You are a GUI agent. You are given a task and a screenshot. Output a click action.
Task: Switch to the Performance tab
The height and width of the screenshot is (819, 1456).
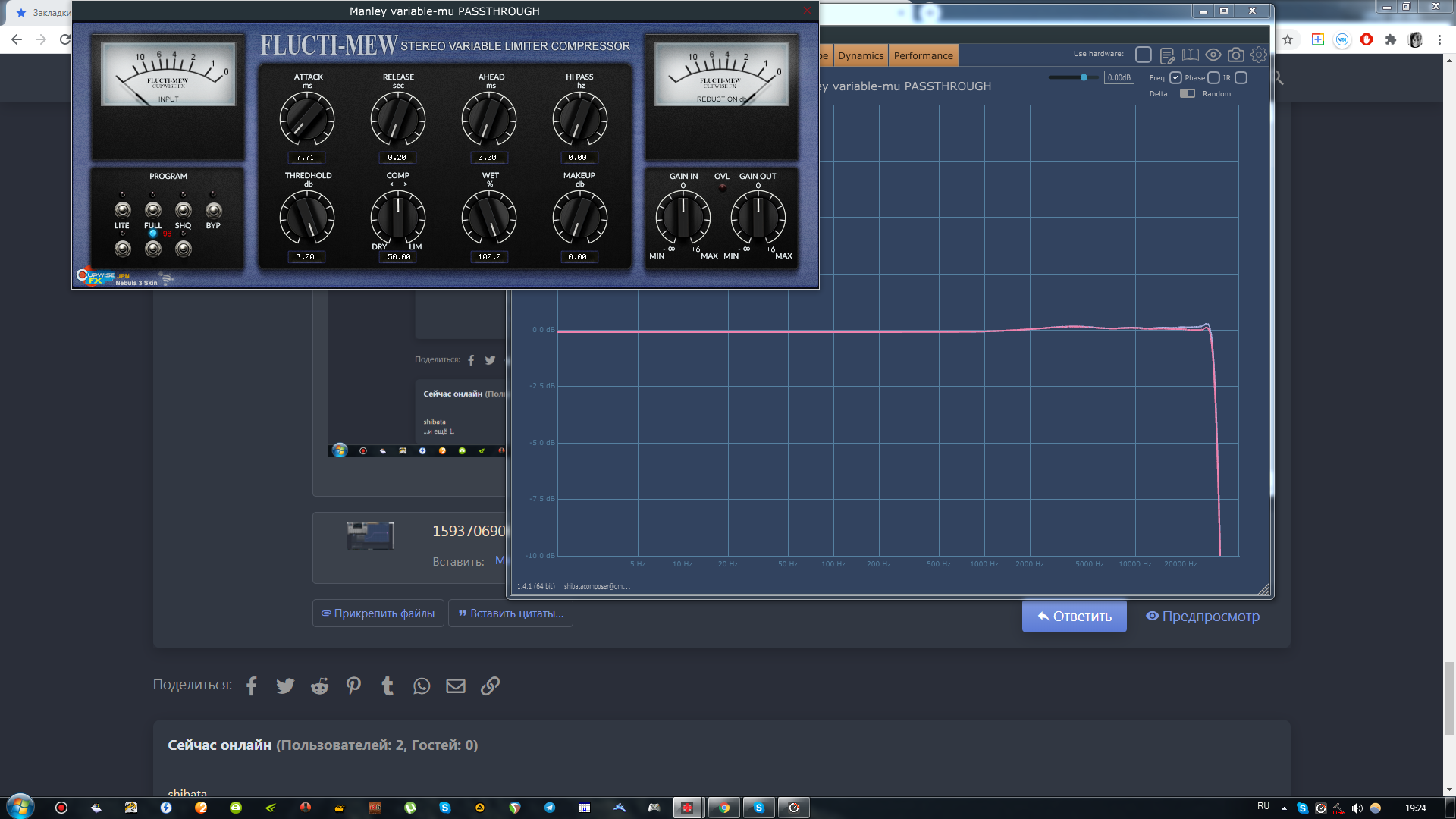[923, 55]
